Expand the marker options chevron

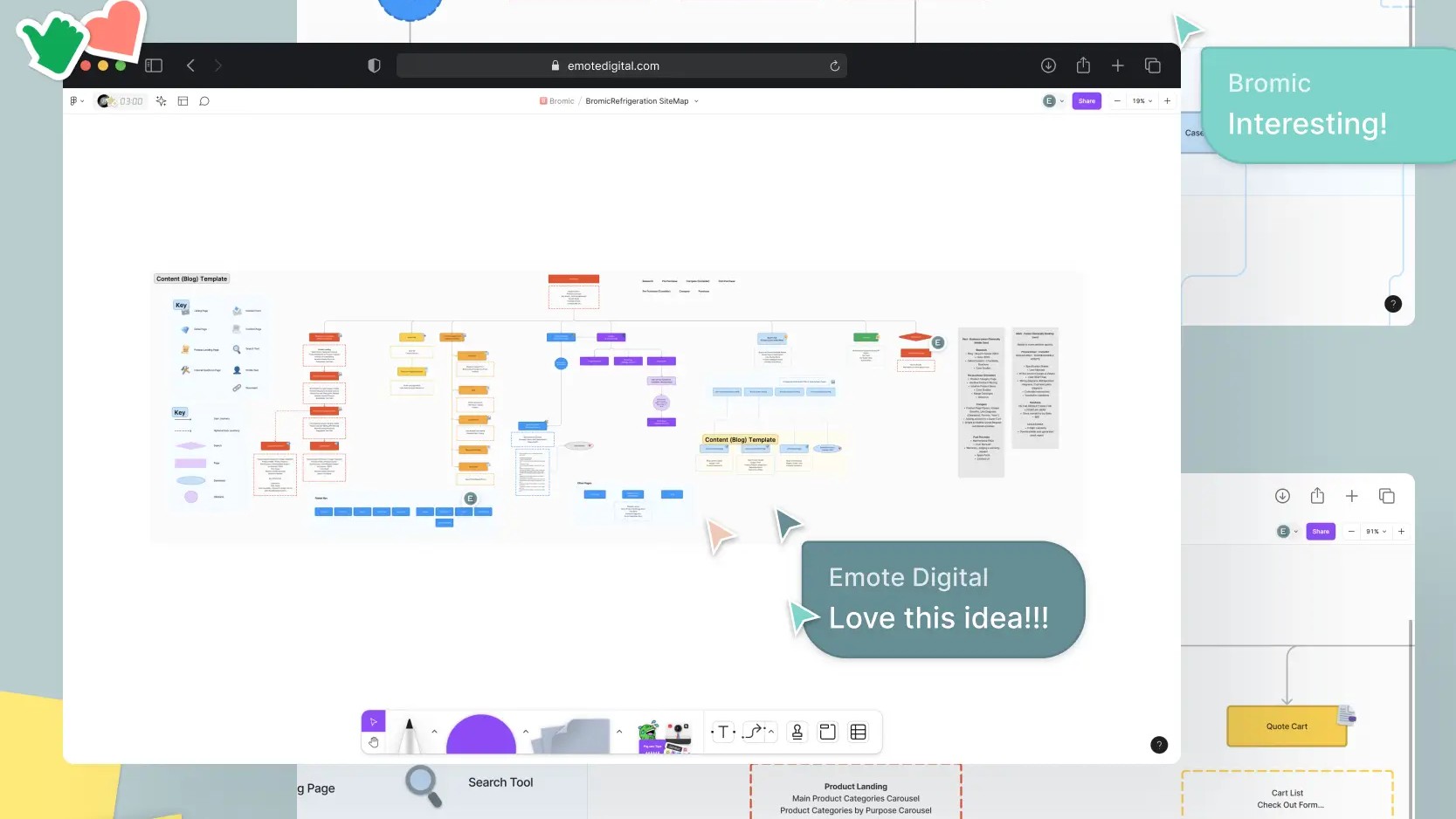434,732
